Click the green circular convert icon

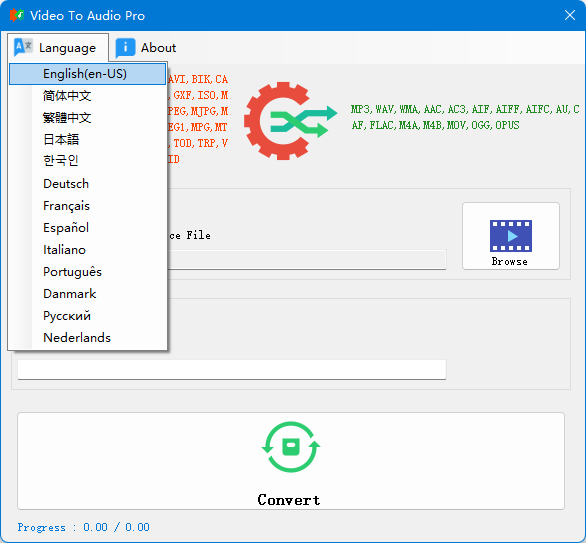point(291,447)
